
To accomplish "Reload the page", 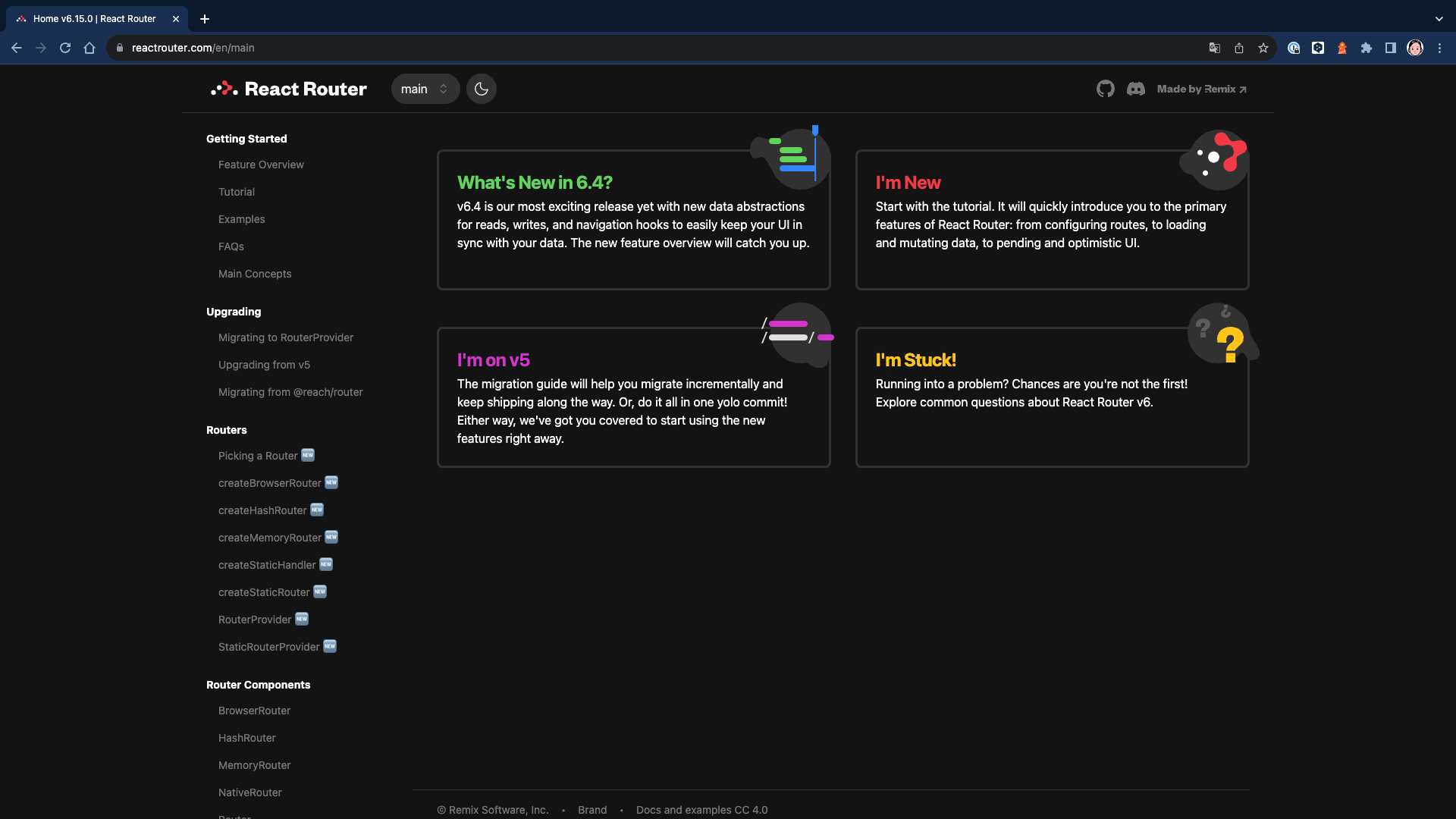I will point(65,48).
